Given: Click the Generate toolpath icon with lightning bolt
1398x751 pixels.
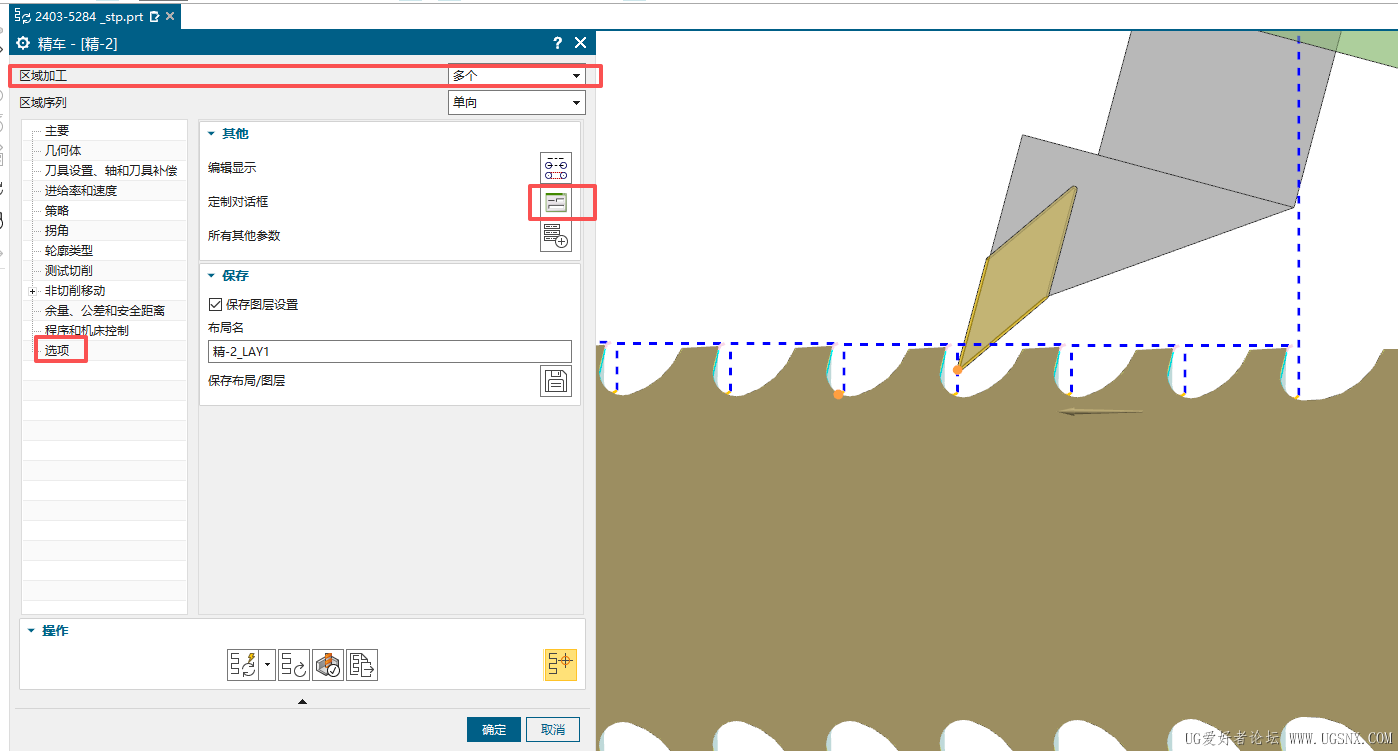Looking at the screenshot, I should point(243,665).
